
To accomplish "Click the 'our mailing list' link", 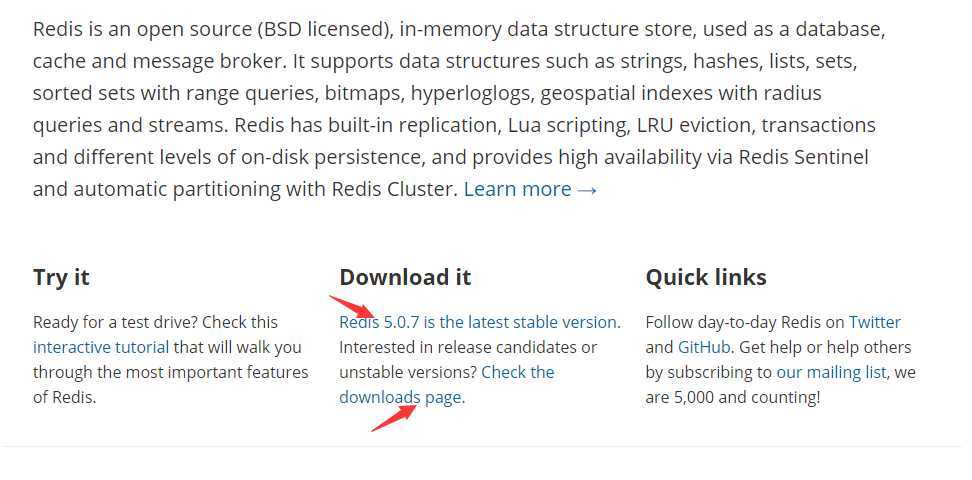I will coord(832,372).
